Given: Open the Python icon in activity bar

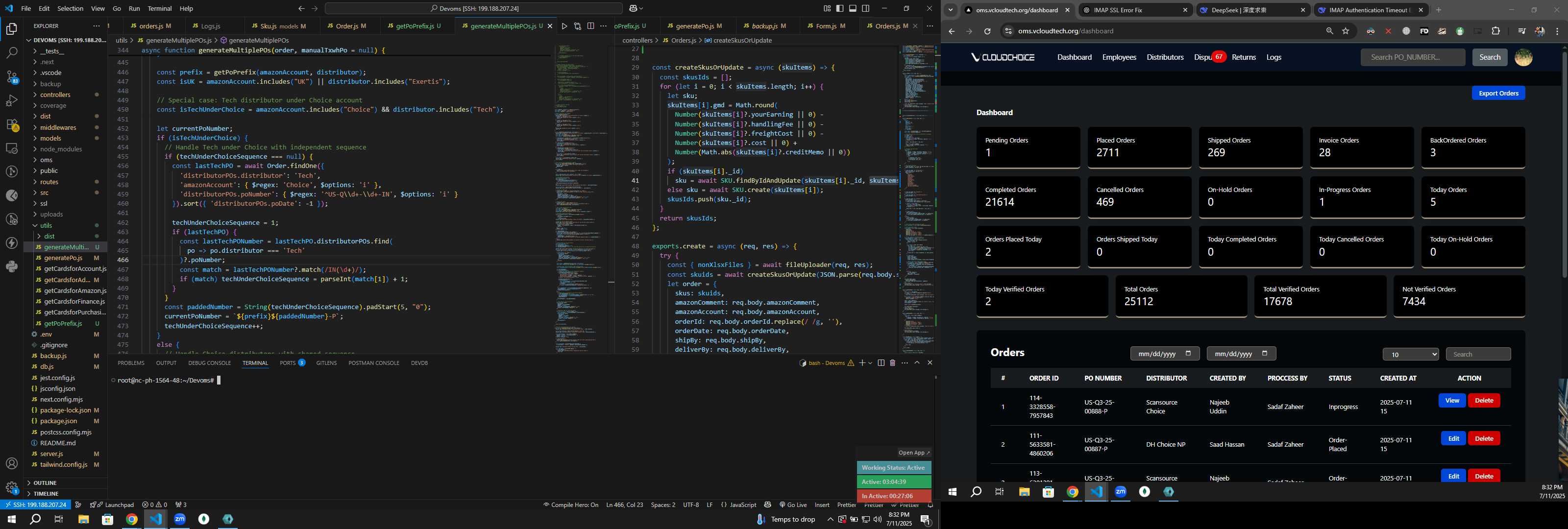Looking at the screenshot, I should [12, 266].
